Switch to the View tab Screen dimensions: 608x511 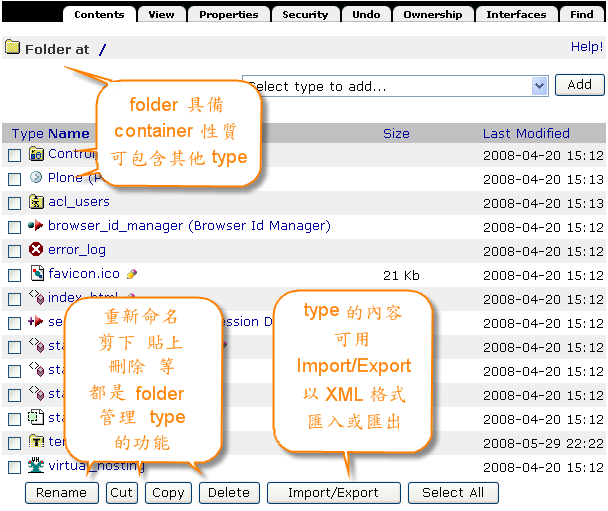(161, 14)
